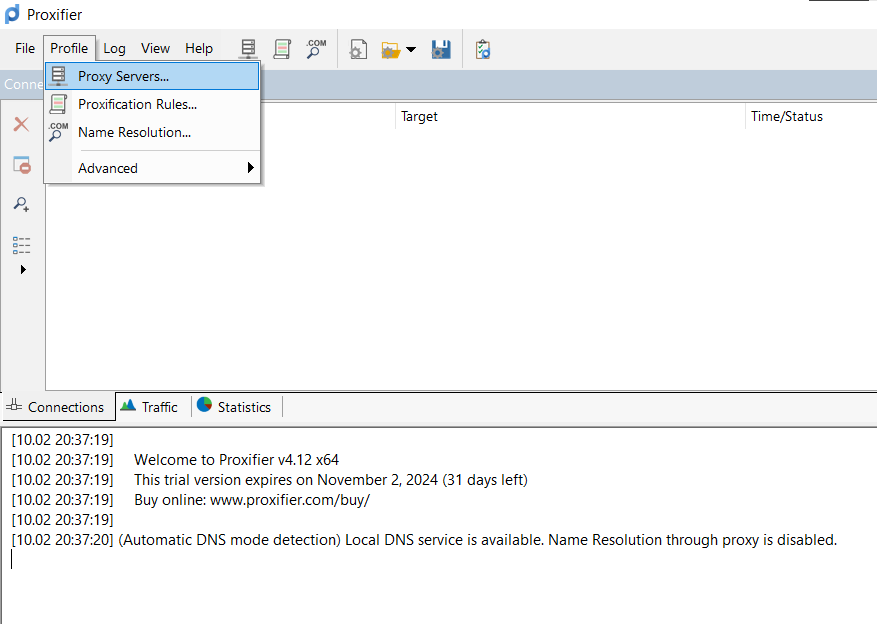Viewport: 877px width, 624px height.
Task: Expand the Advanced submenu
Action: click(152, 168)
